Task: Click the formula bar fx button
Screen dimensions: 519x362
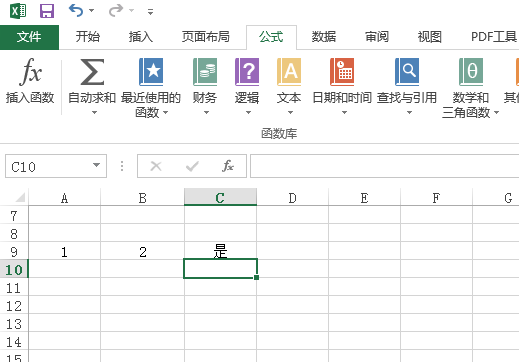Action: [228, 166]
